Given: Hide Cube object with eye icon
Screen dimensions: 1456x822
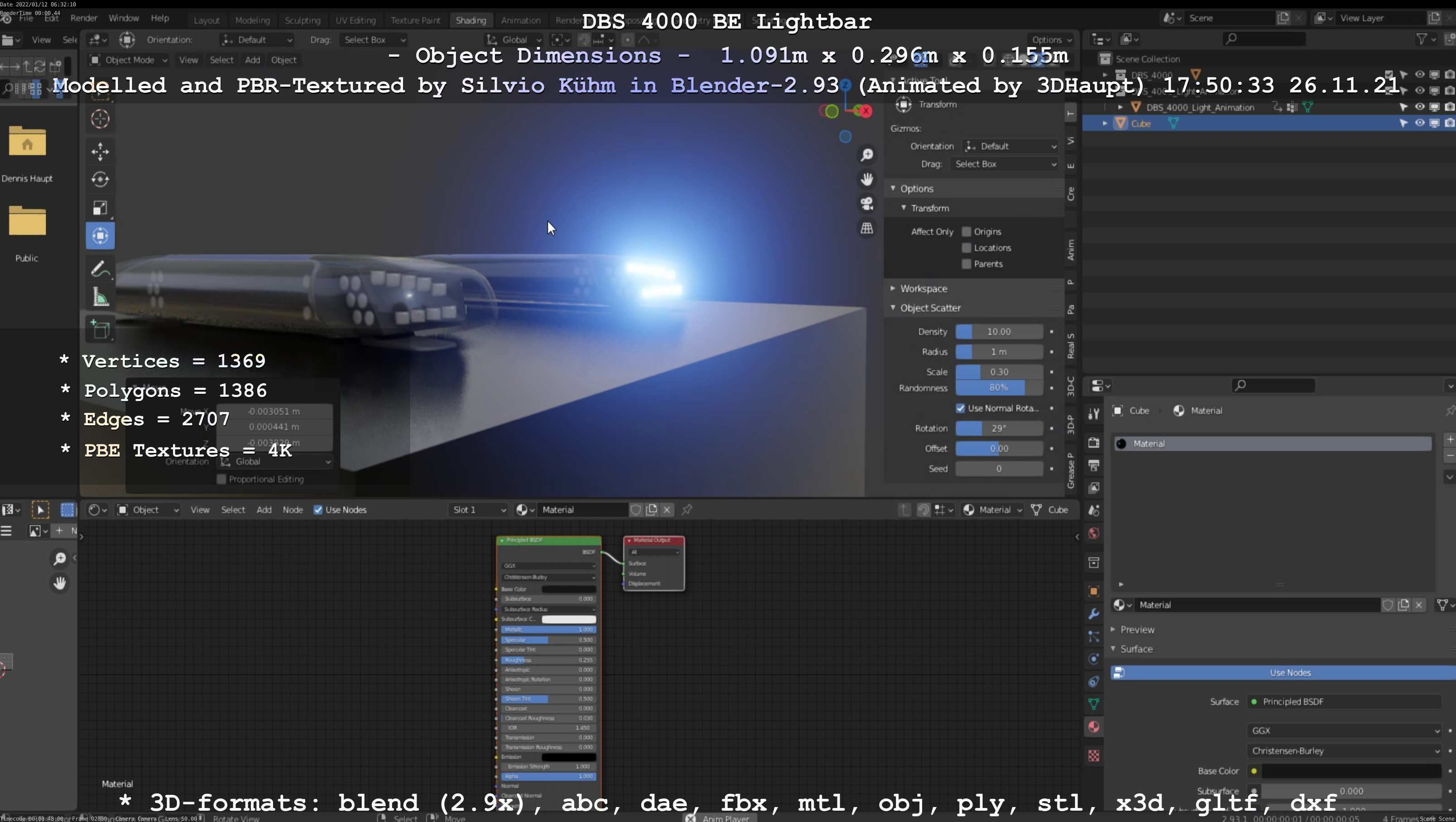Looking at the screenshot, I should point(1419,123).
